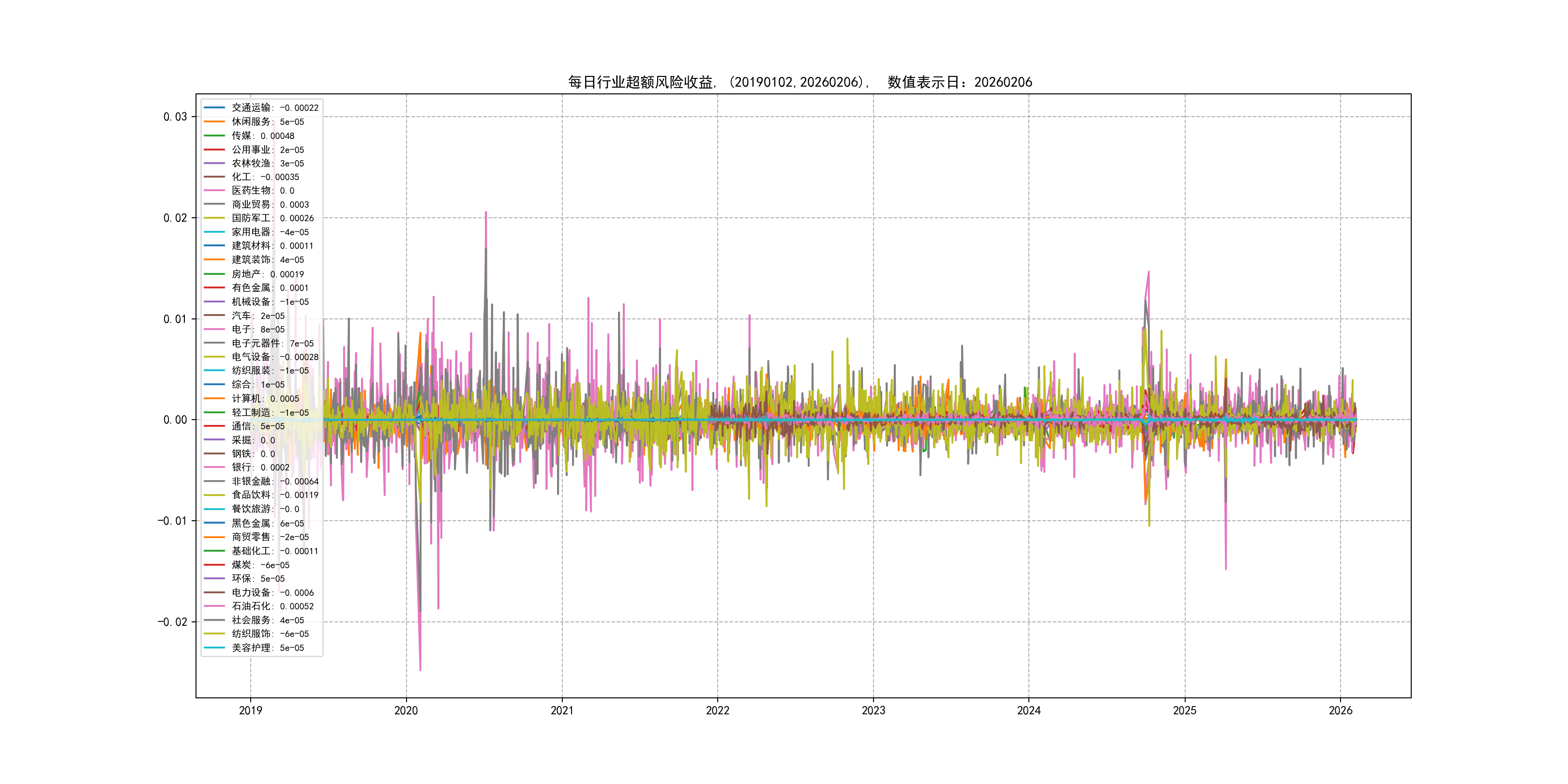
Task: Click the 计算机 legend color line
Action: (x=214, y=399)
